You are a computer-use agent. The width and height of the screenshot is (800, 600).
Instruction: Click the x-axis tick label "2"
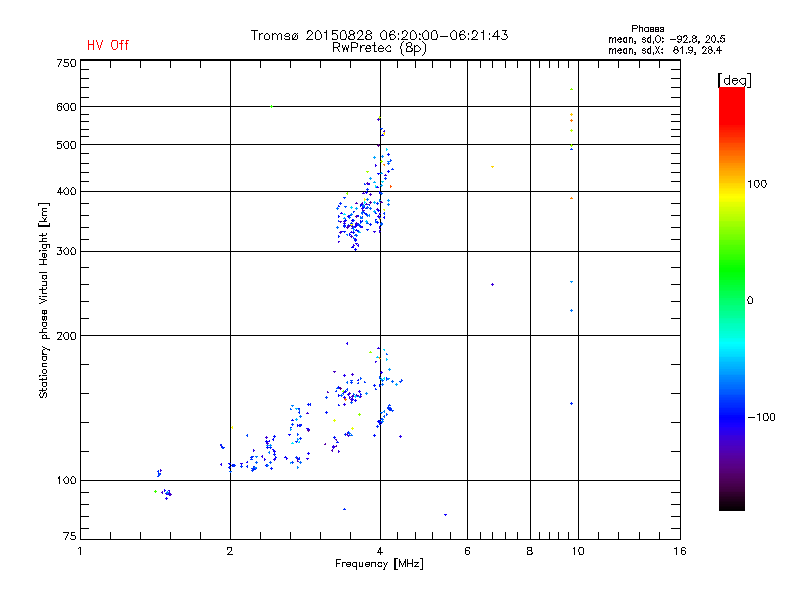pos(230,551)
